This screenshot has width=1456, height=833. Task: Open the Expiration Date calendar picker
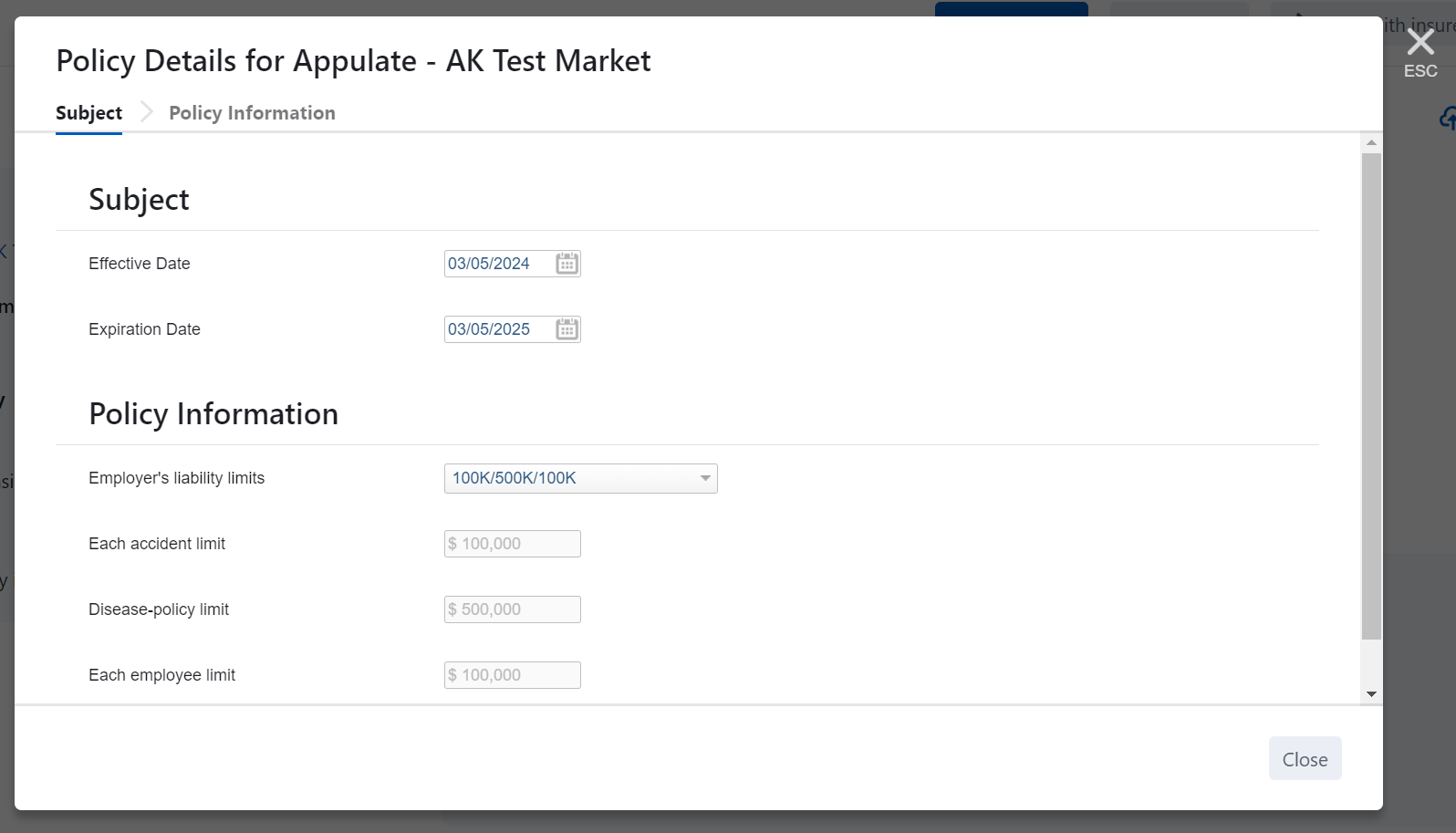point(567,329)
